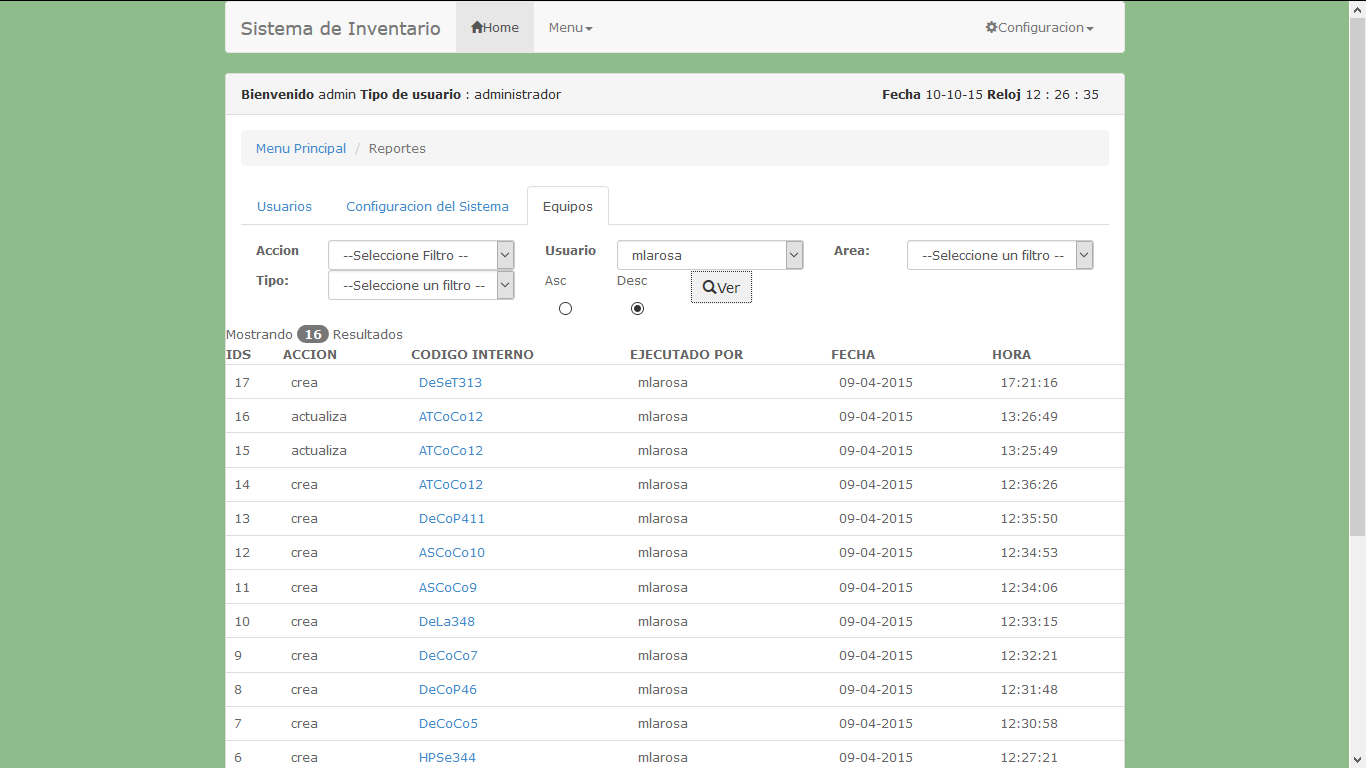
Task: Open the Accion filter dropdown
Action: (x=421, y=255)
